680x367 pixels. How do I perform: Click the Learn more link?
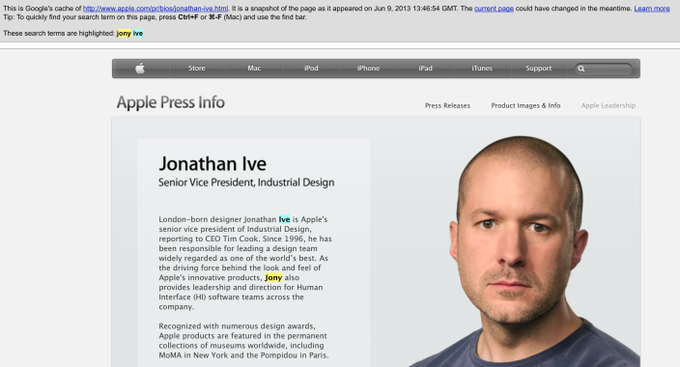tap(652, 8)
